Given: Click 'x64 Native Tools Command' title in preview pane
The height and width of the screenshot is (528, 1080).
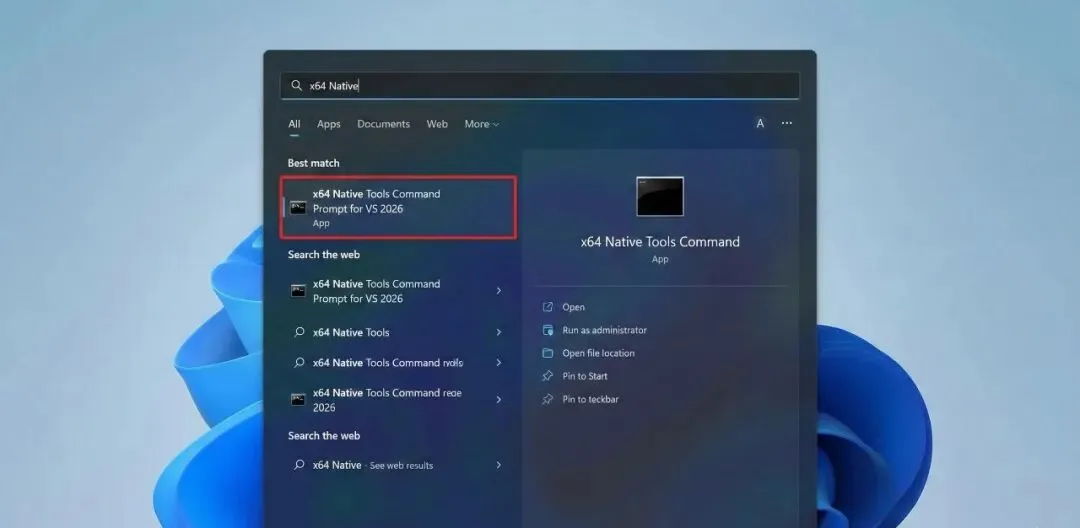Looking at the screenshot, I should pos(660,242).
